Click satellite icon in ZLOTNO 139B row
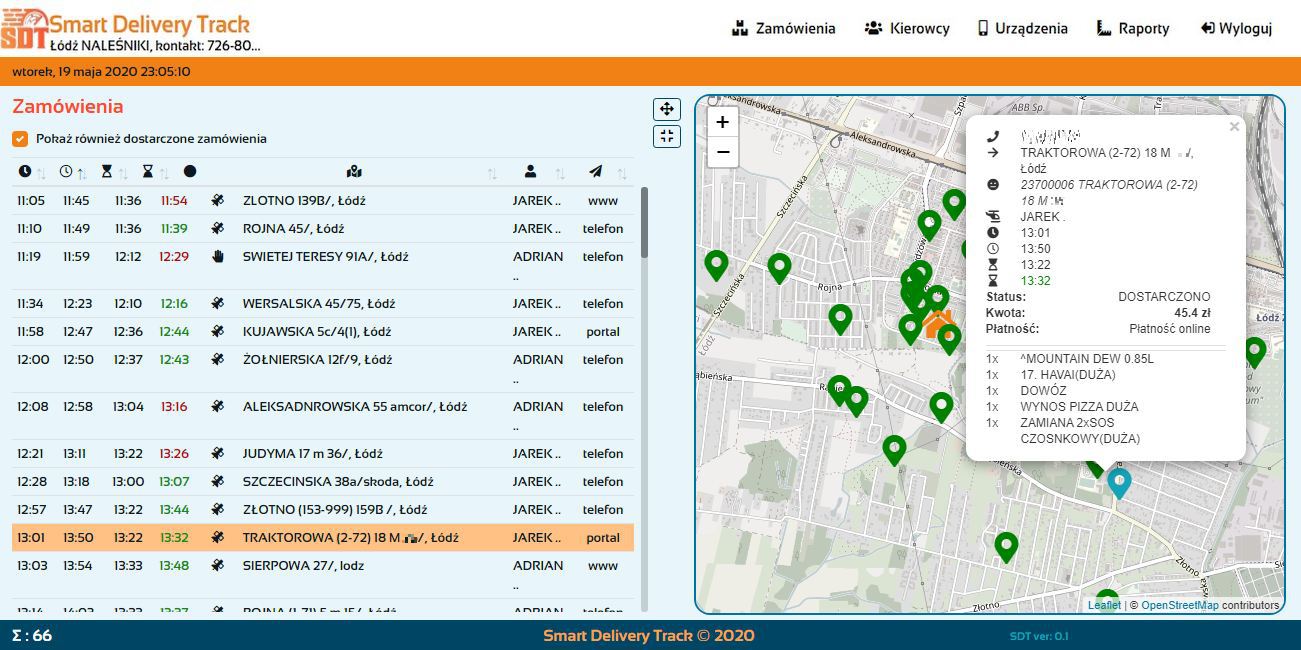The width and height of the screenshot is (1301, 650). pos(218,201)
